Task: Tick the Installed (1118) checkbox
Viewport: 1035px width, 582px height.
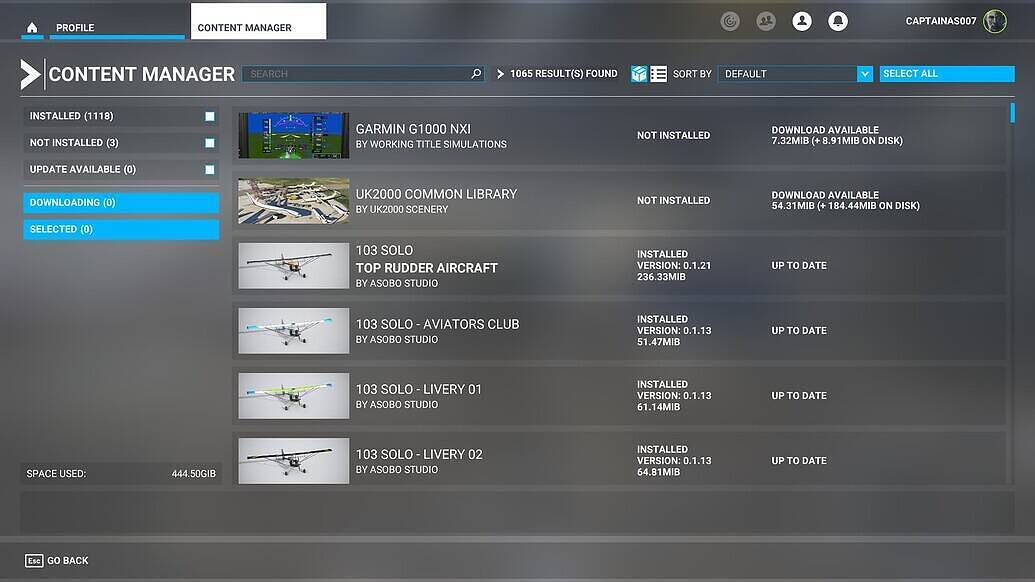Action: 210,117
